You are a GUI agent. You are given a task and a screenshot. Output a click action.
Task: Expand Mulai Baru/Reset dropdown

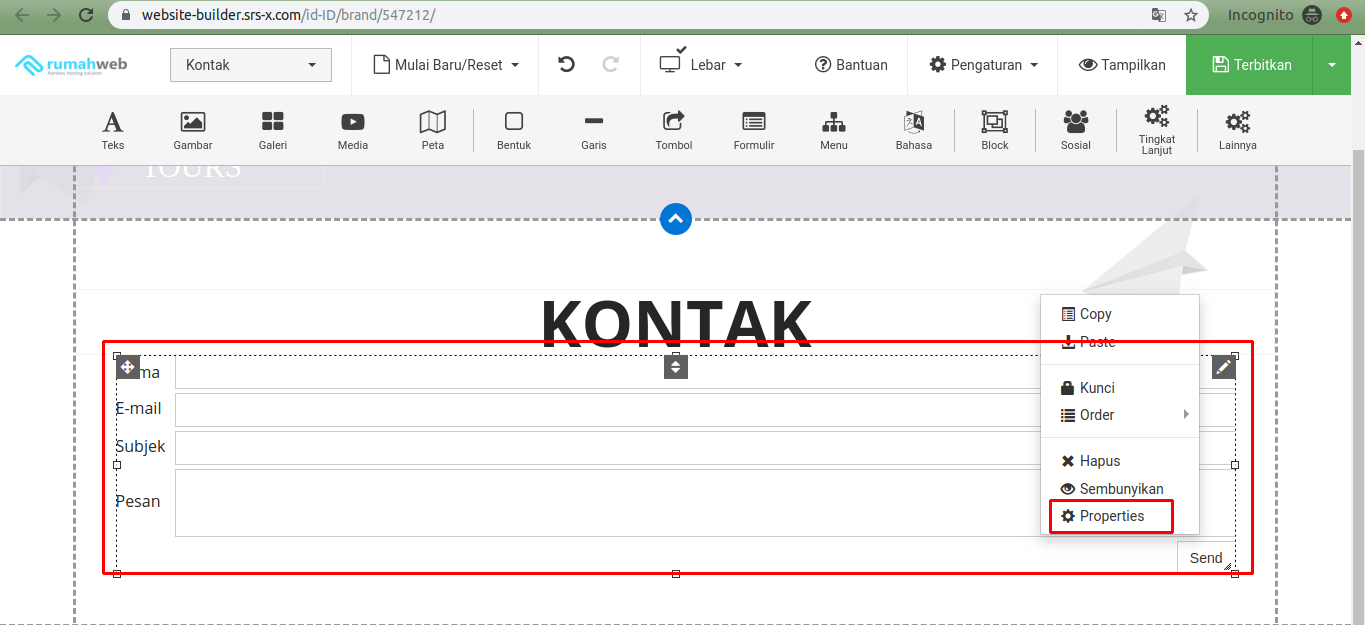pyautogui.click(x=446, y=65)
